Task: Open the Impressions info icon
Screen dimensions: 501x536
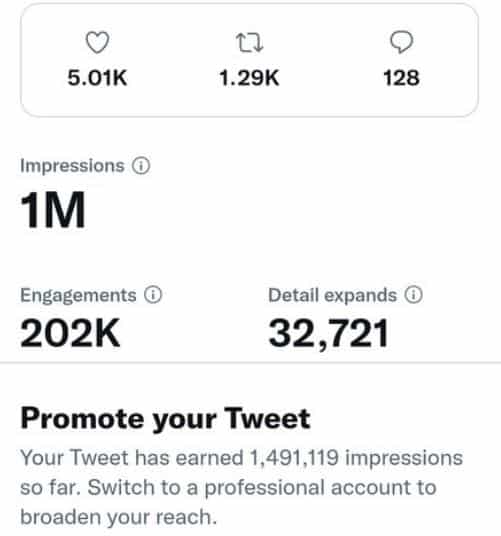Action: click(141, 166)
